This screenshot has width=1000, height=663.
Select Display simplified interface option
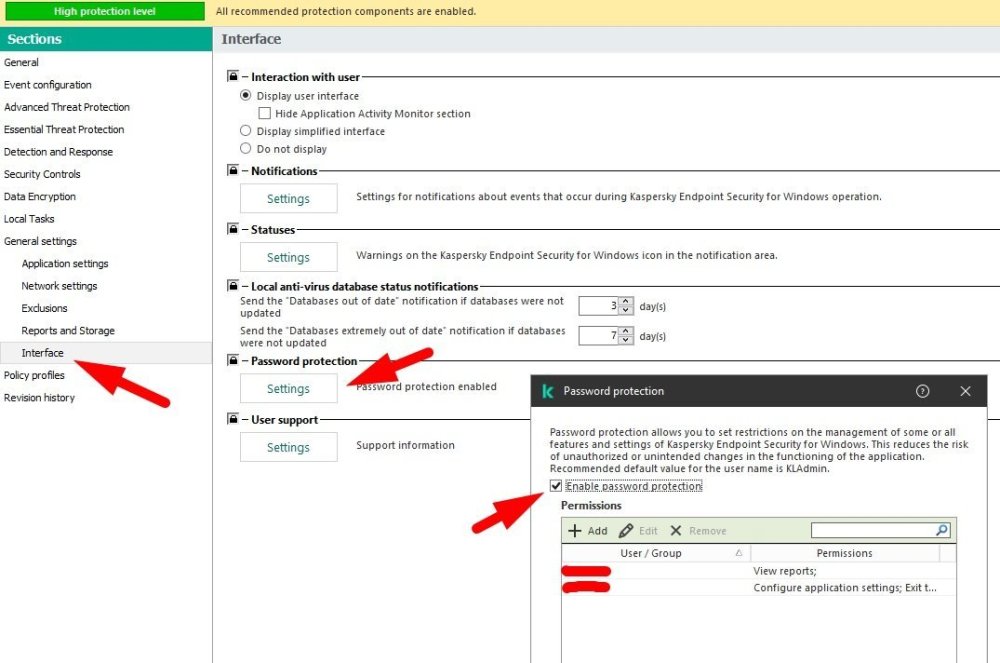click(x=246, y=131)
